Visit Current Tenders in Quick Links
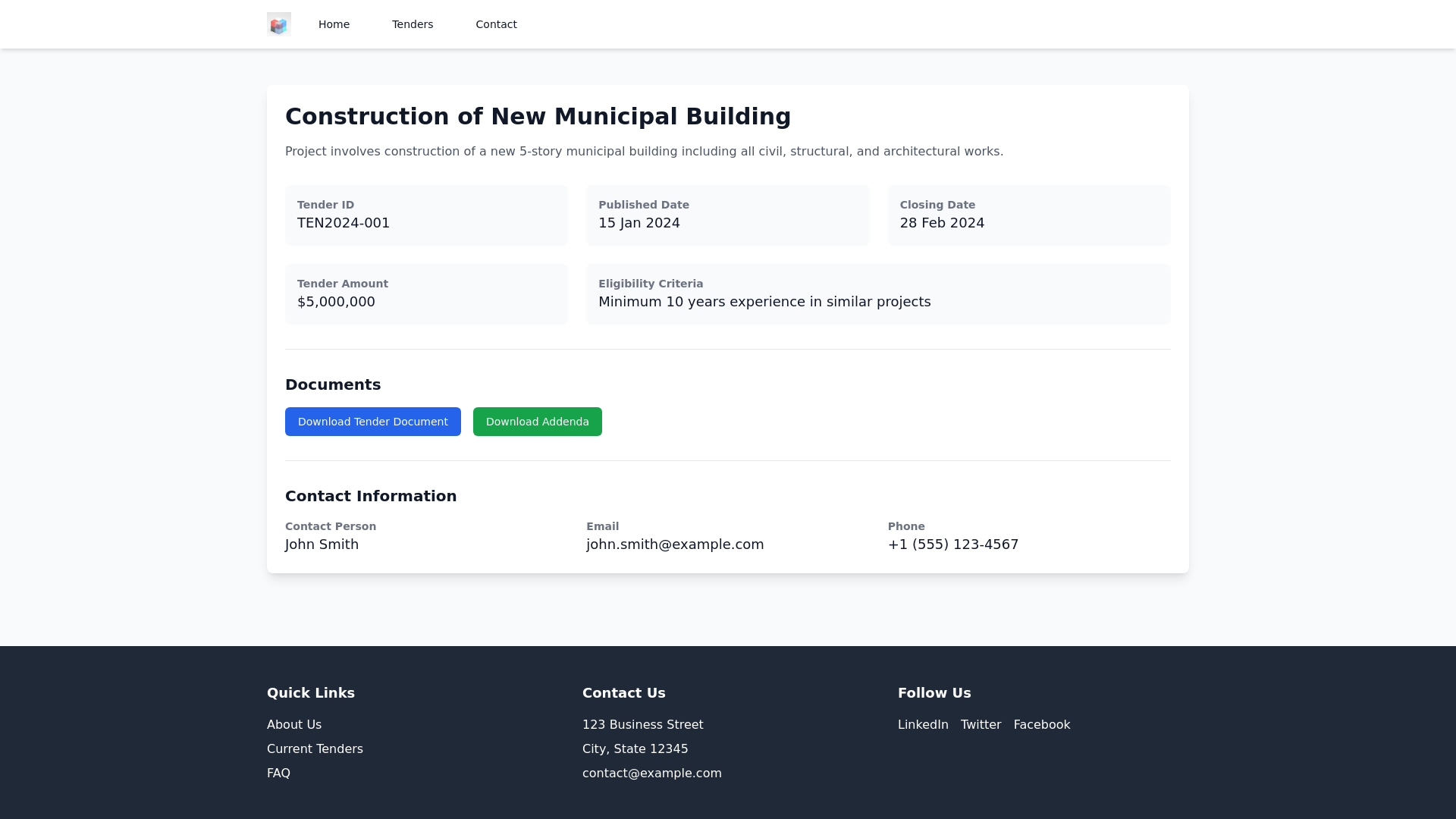 tap(315, 749)
